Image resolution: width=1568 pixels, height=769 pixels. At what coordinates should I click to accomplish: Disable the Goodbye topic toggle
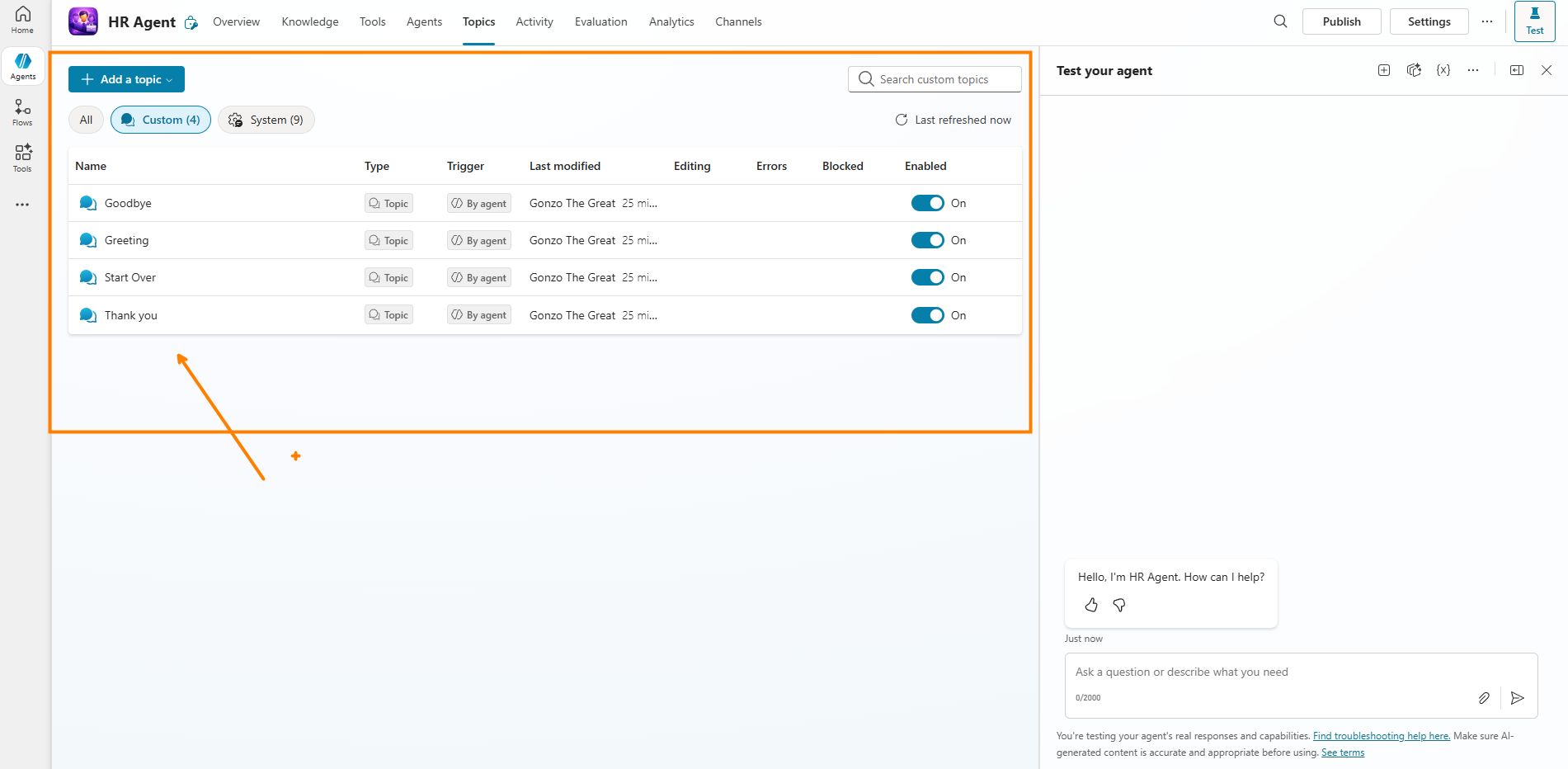[x=927, y=203]
